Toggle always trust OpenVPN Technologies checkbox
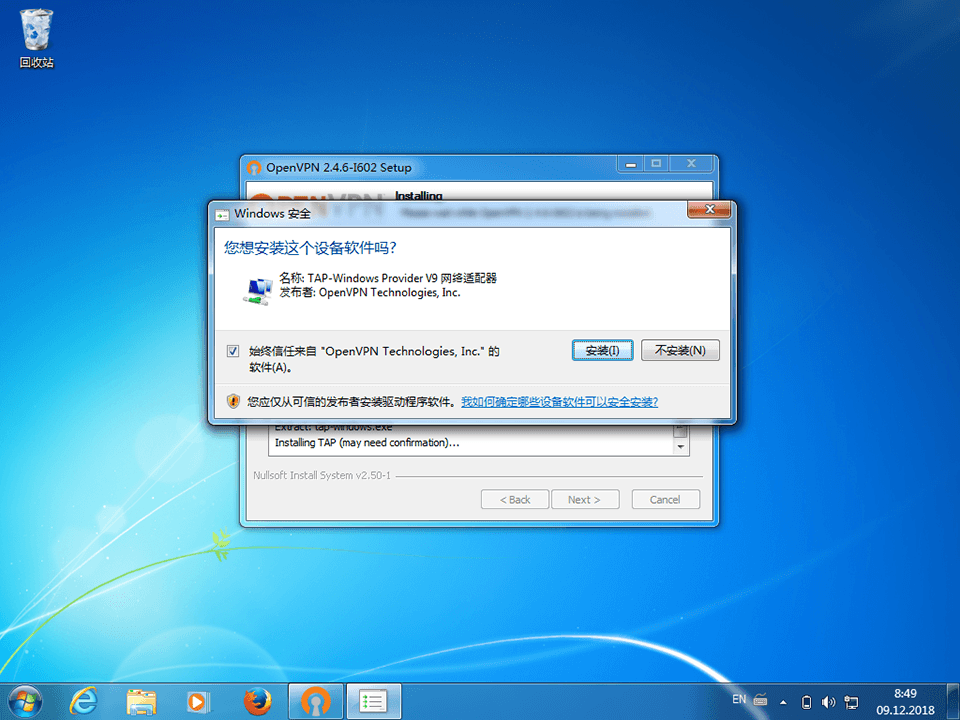 click(233, 351)
